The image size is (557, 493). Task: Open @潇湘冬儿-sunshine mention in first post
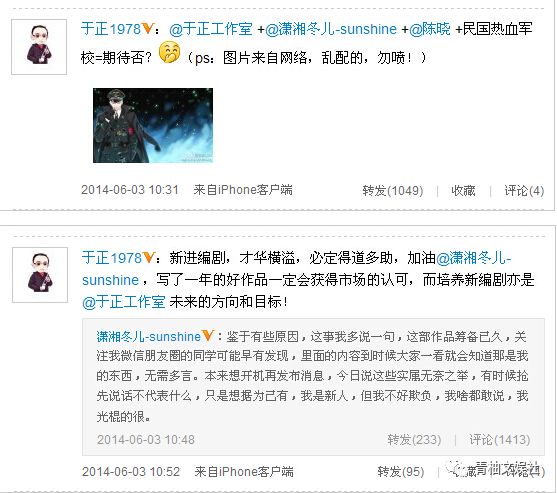click(x=331, y=29)
